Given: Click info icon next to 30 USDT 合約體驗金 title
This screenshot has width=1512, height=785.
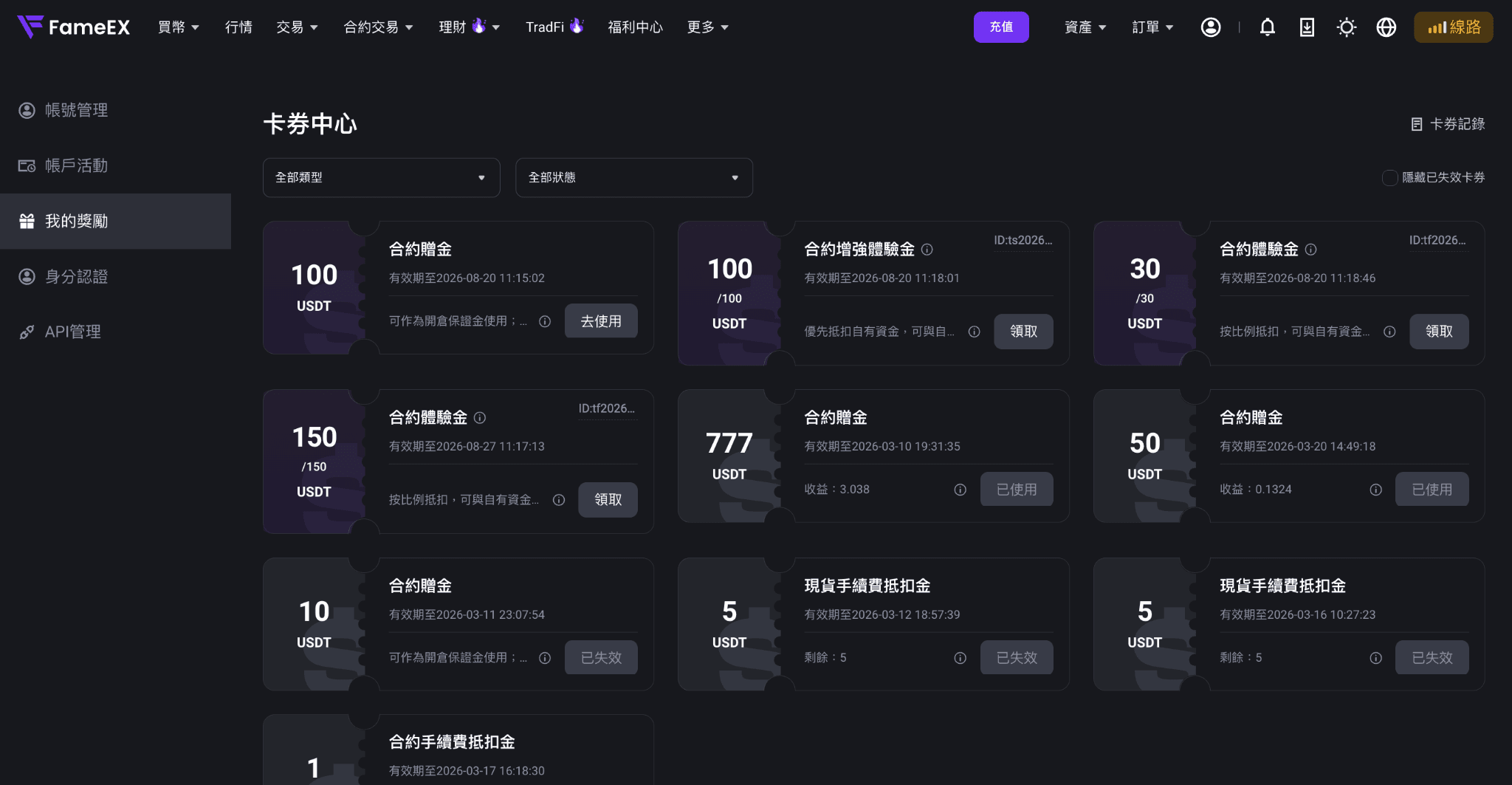Looking at the screenshot, I should [1311, 250].
